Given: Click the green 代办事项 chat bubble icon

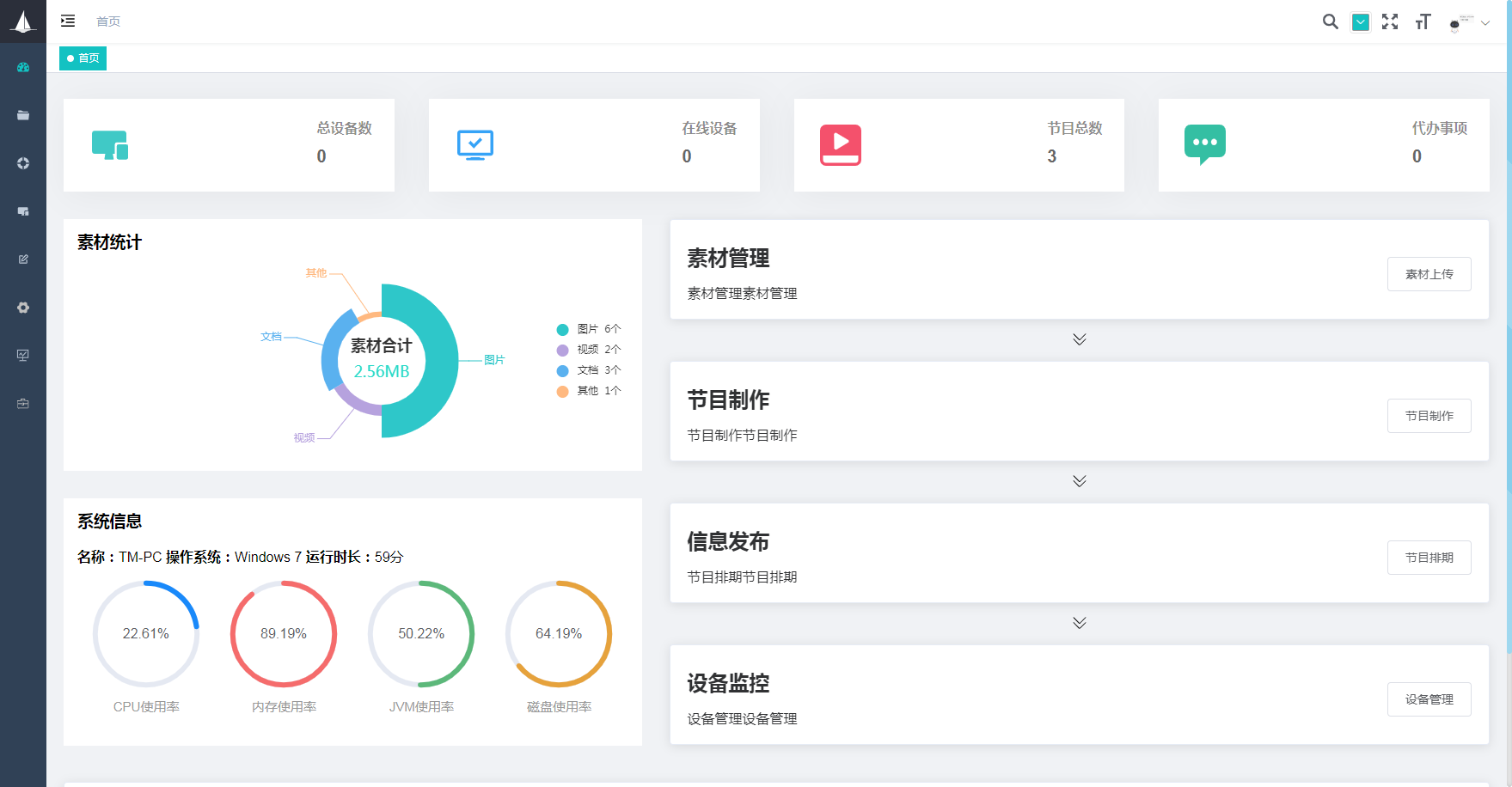Looking at the screenshot, I should pos(1205,145).
